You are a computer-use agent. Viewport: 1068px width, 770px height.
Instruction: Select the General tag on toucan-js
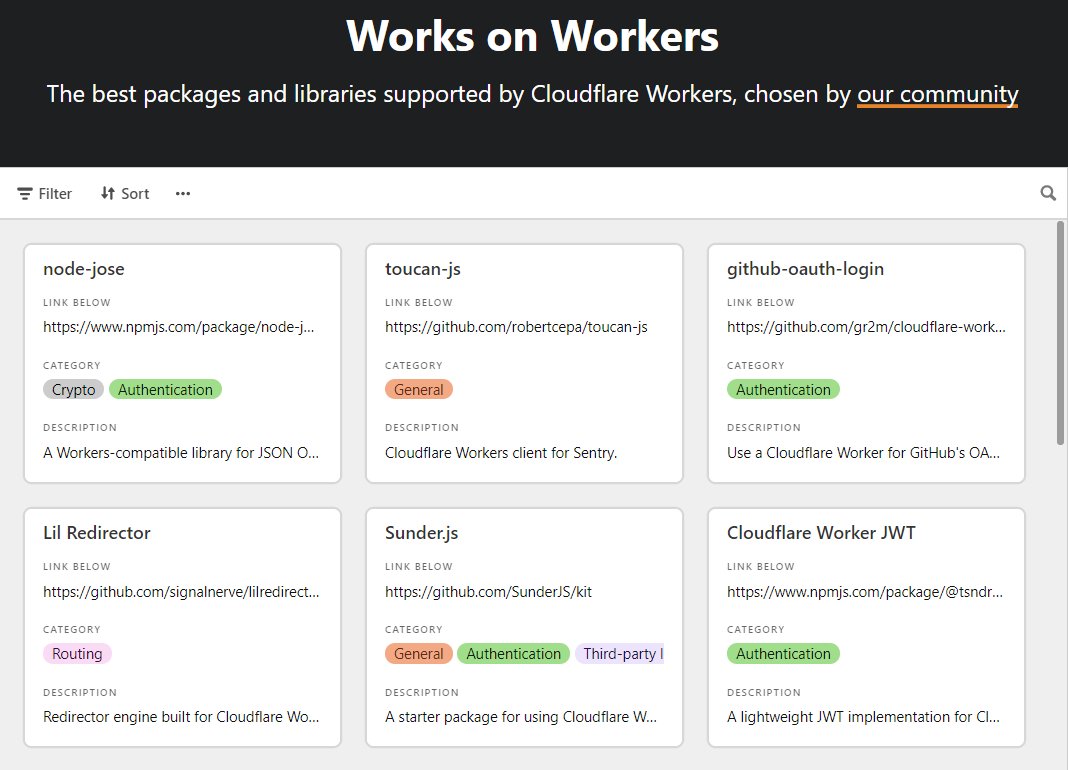419,389
